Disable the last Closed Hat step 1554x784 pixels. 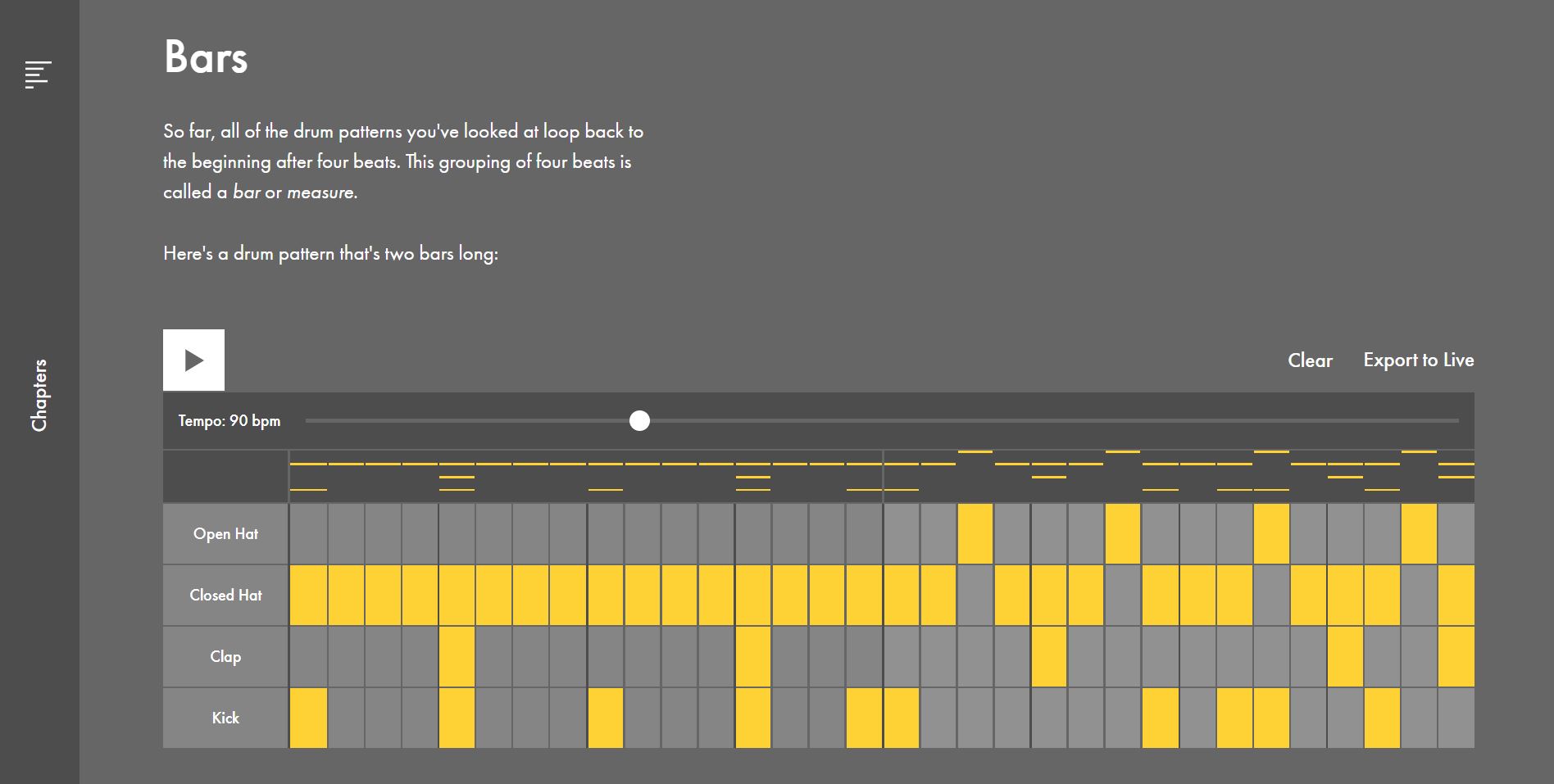[1456, 596]
